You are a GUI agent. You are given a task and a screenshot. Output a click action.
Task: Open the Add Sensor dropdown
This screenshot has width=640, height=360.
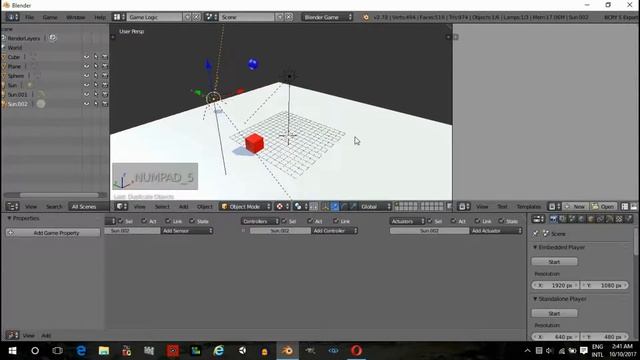[187, 231]
